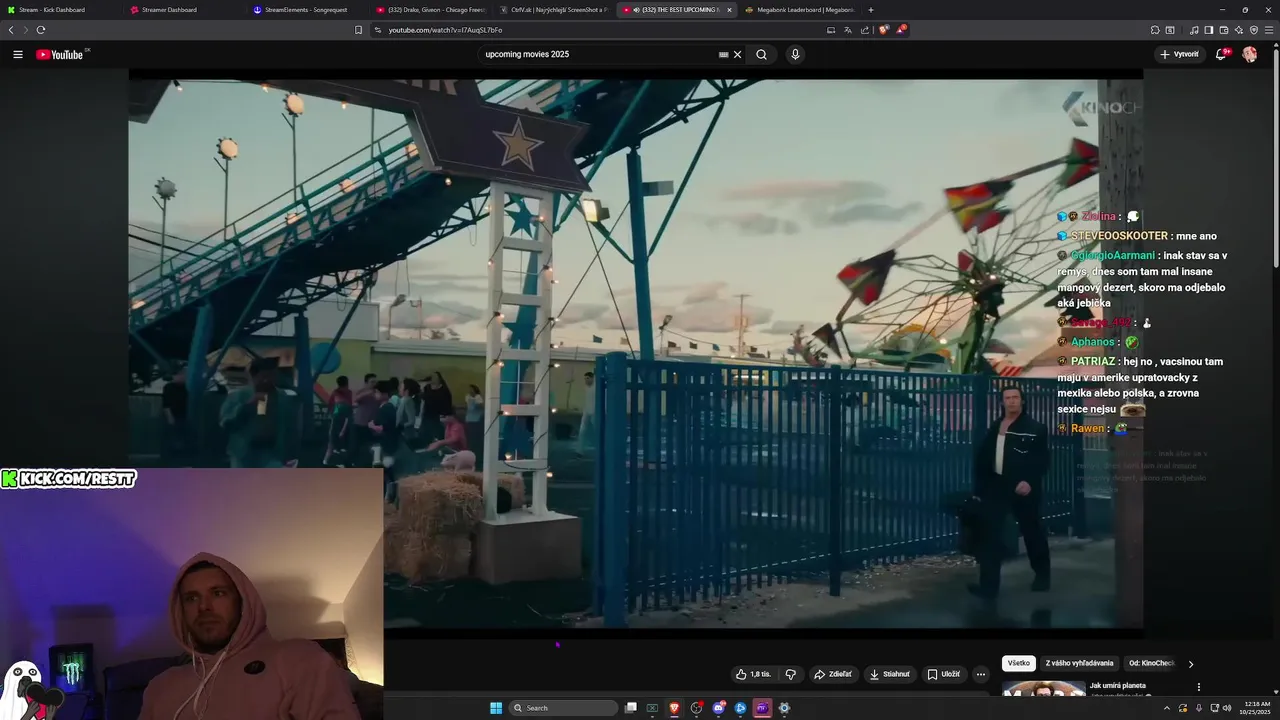Clear the search query with X
This screenshot has width=1280, height=720.
tap(738, 54)
